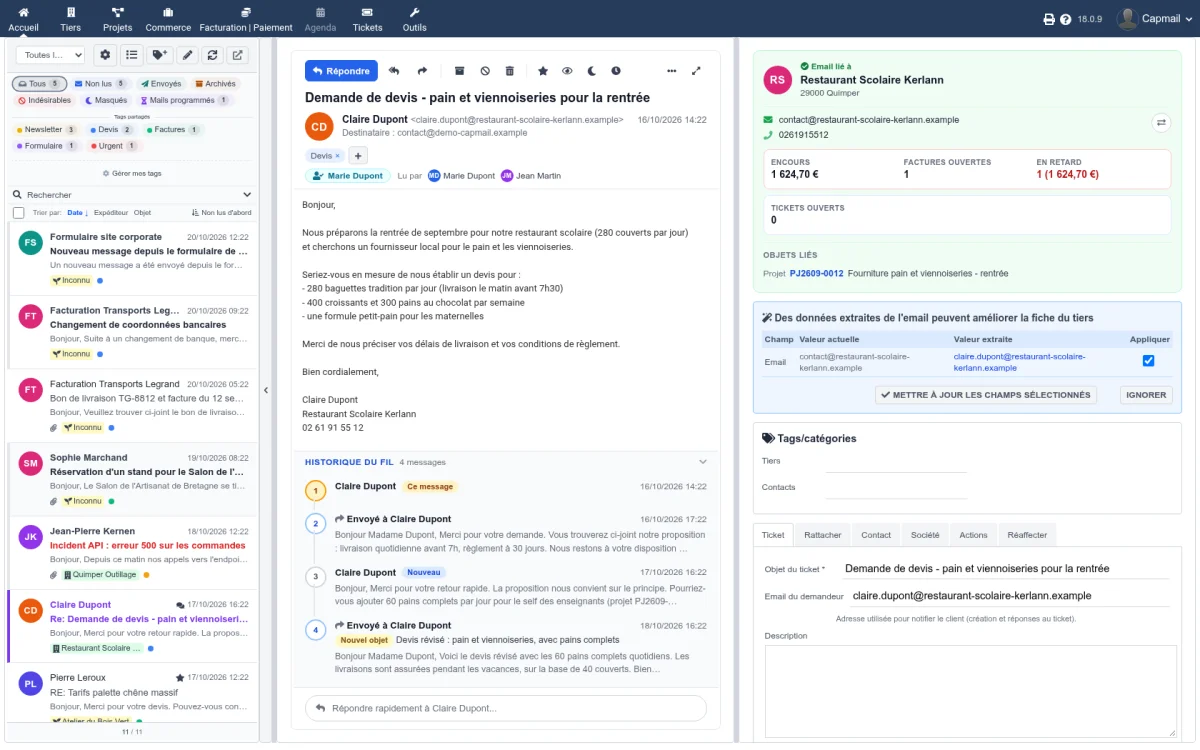Toggle the Envoyés filter chip
This screenshot has height=750, width=1200.
click(161, 84)
